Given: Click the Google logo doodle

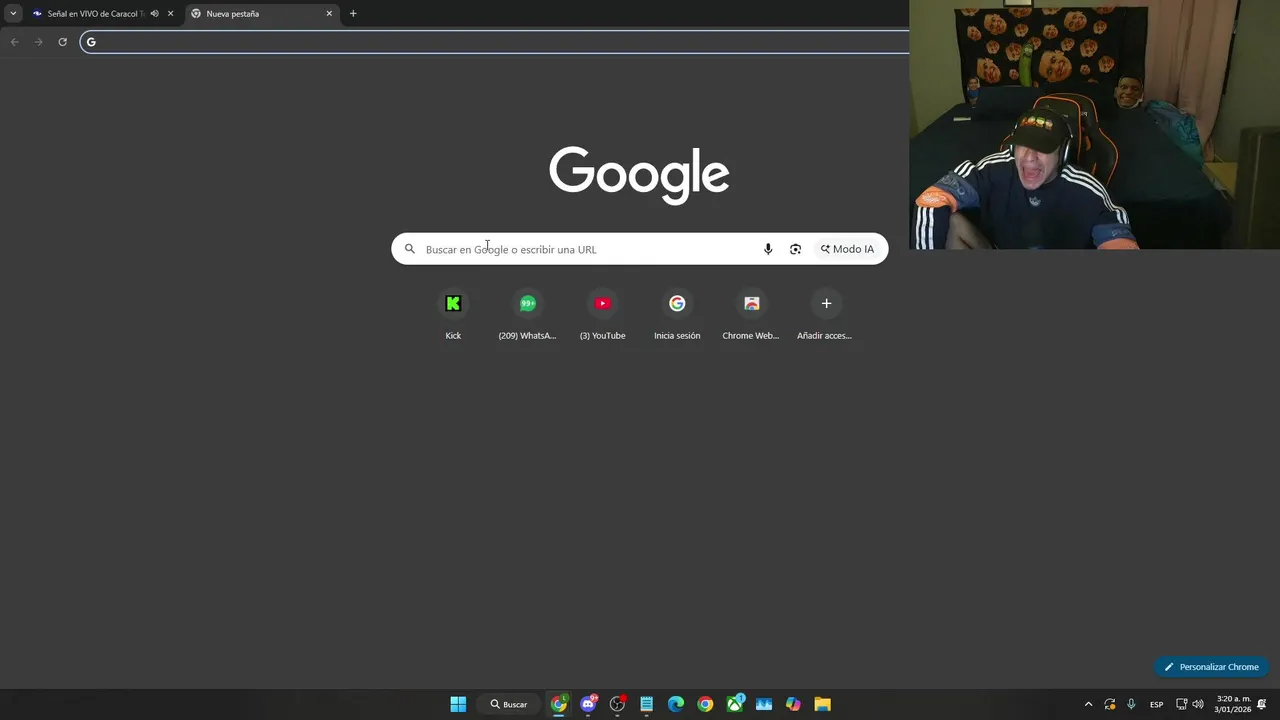Looking at the screenshot, I should 639,175.
